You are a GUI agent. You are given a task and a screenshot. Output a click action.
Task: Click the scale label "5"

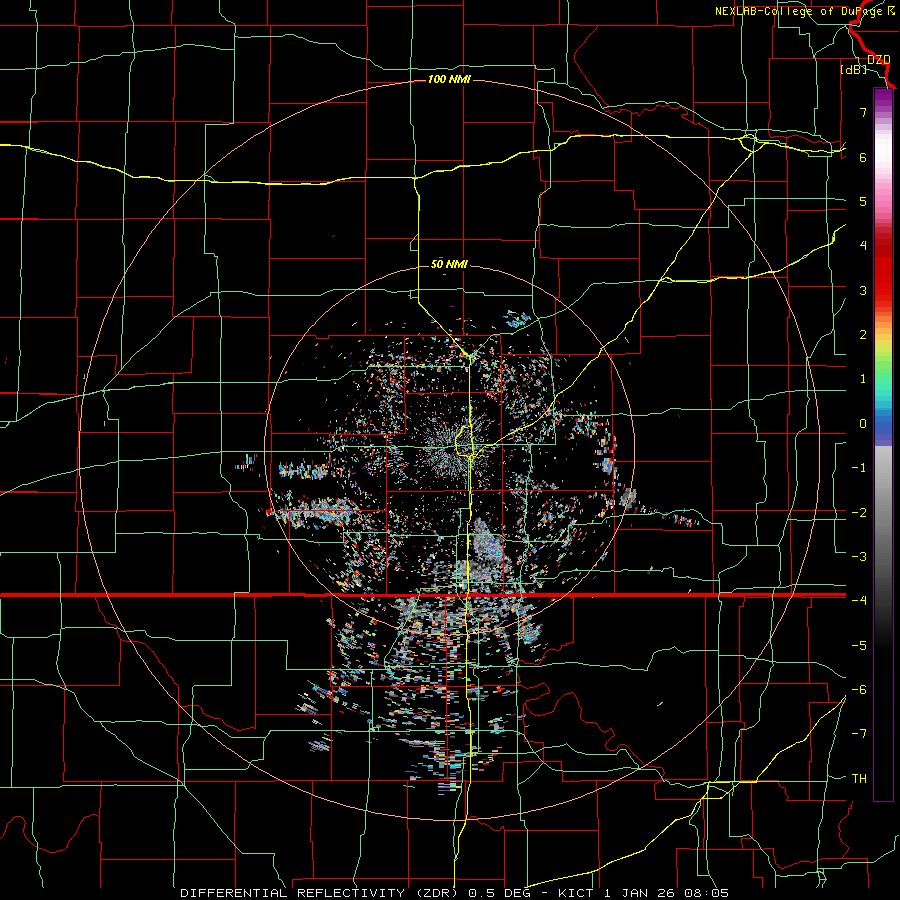[x=863, y=201]
